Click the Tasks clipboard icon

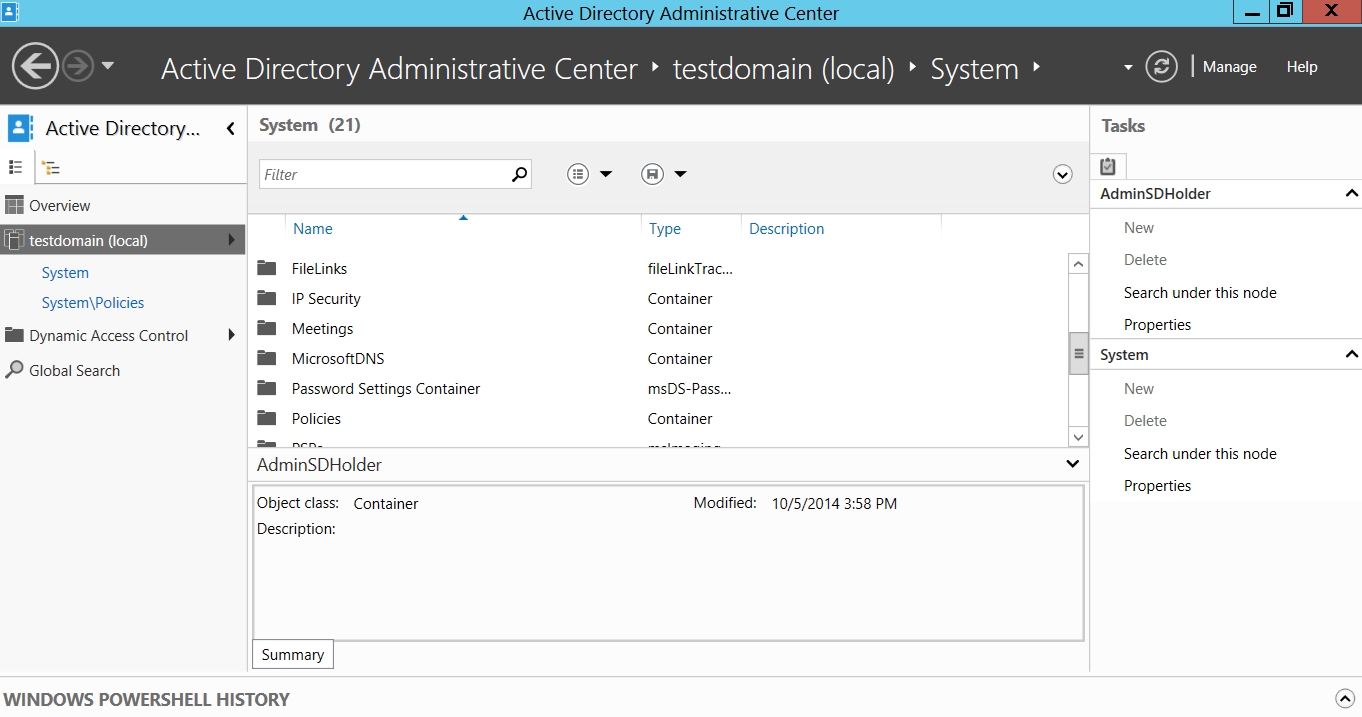click(x=1108, y=167)
